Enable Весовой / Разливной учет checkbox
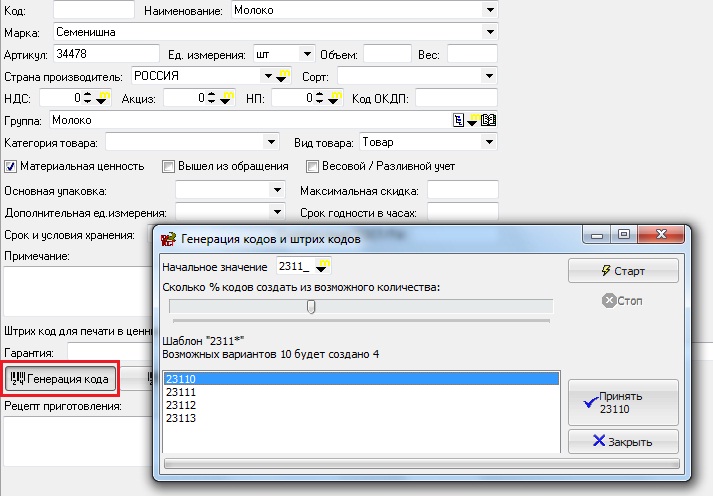 point(312,166)
